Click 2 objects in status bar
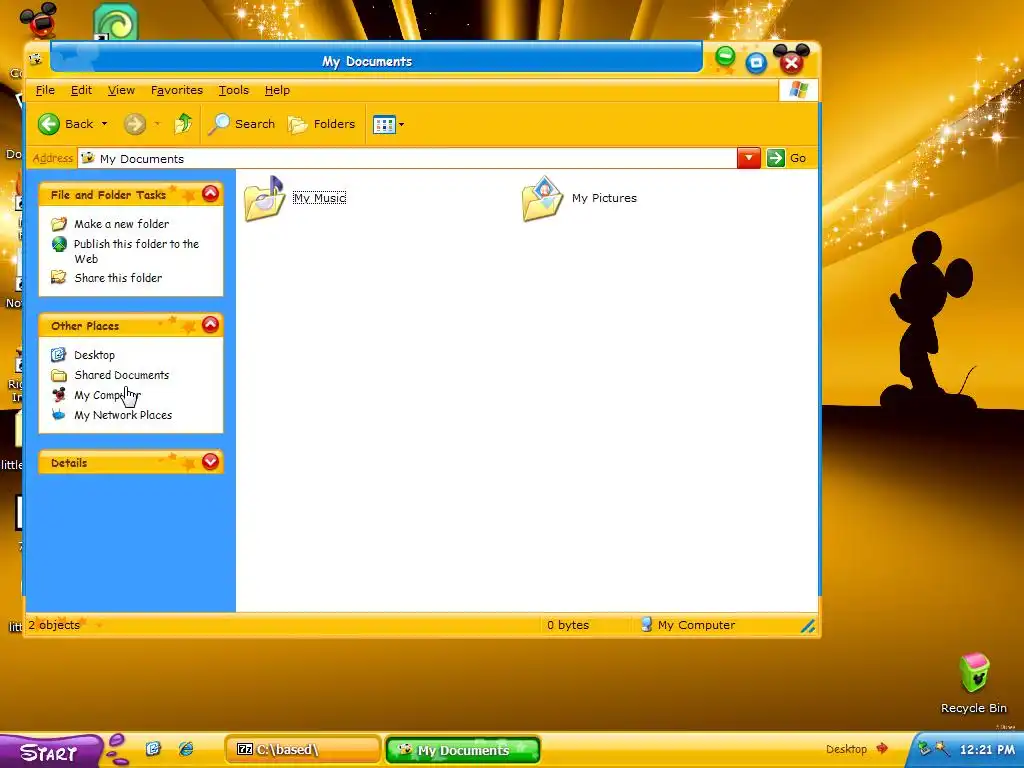 tap(54, 625)
